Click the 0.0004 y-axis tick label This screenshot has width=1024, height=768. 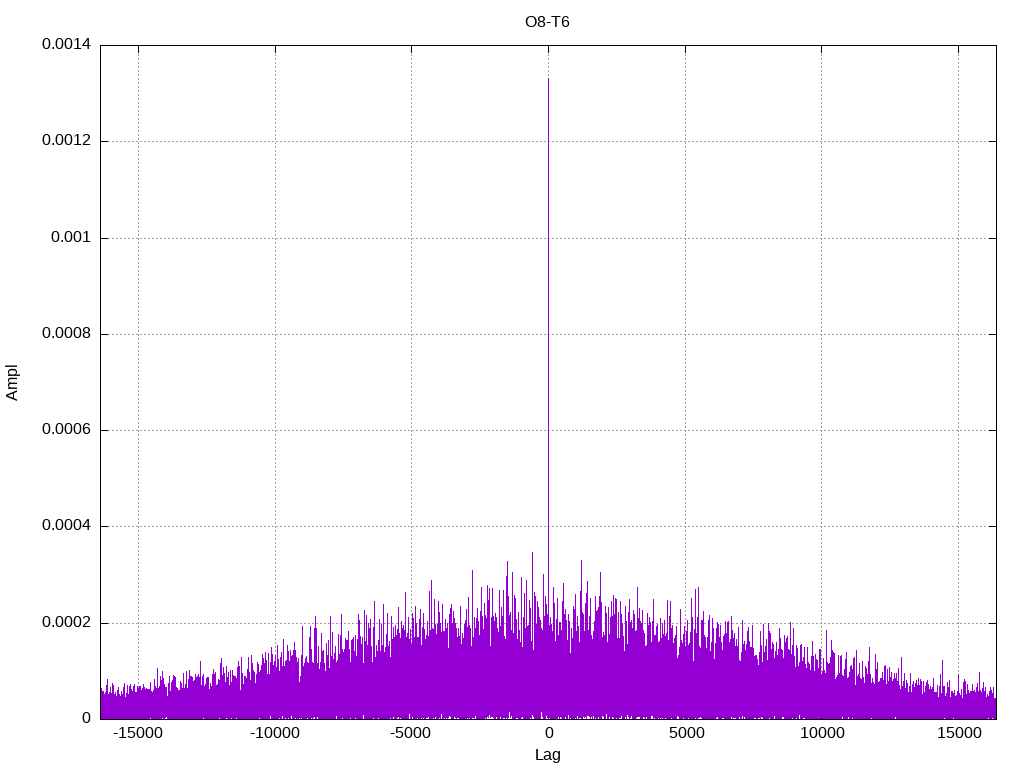pyautogui.click(x=66, y=526)
